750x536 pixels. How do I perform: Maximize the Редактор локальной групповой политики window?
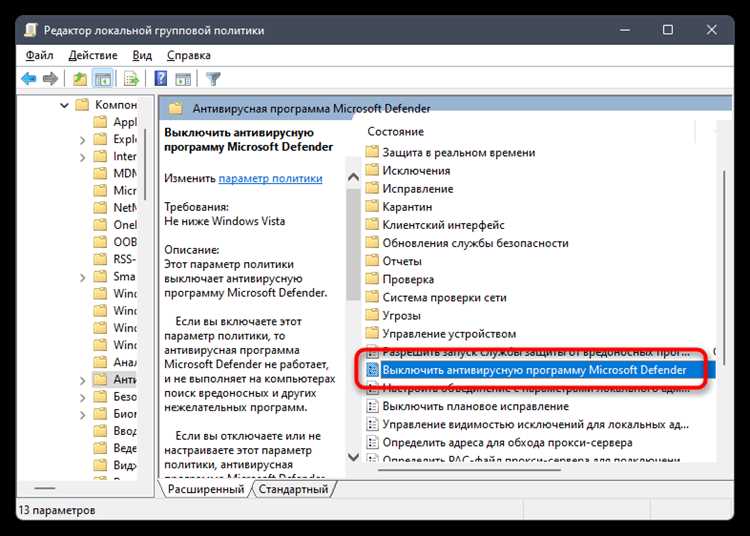pos(668,30)
